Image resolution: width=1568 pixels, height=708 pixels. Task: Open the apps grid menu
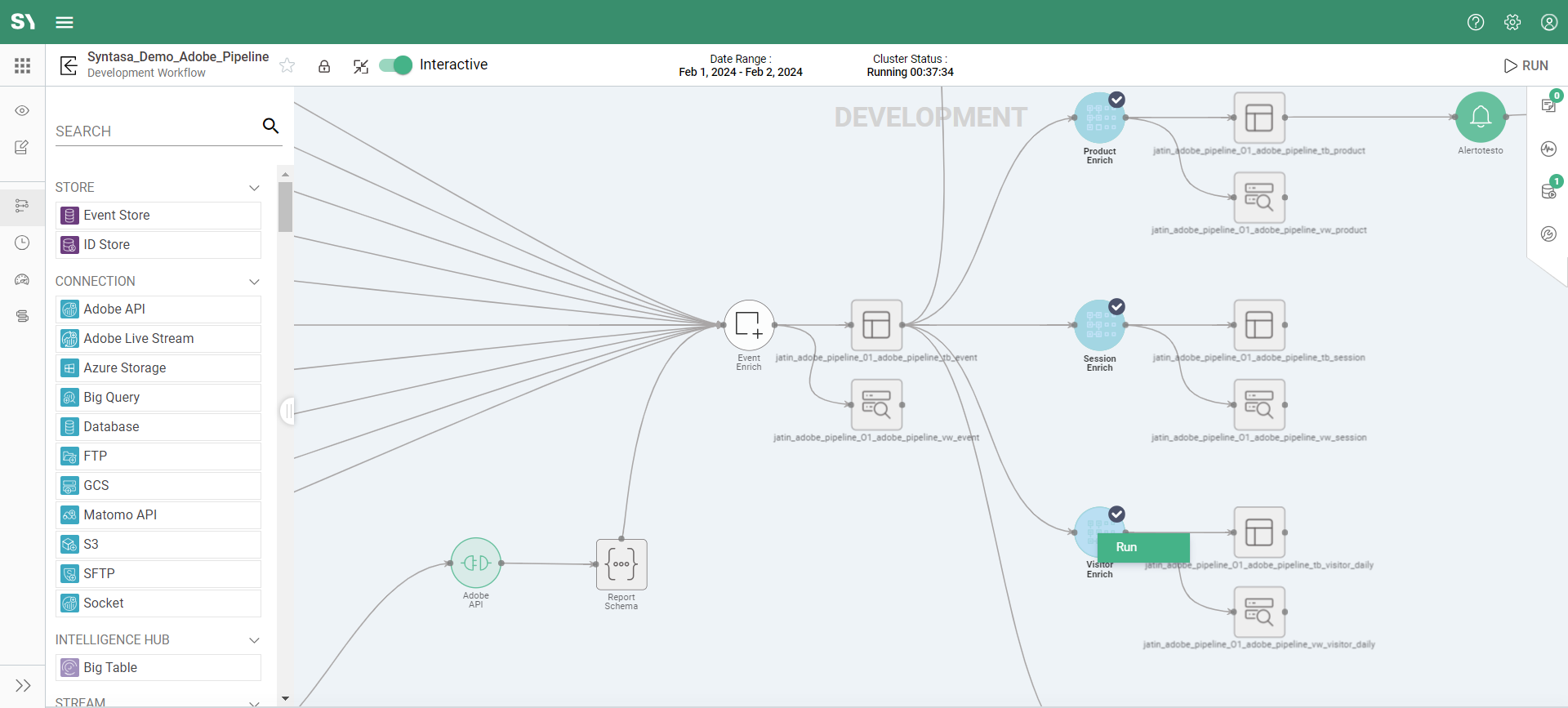[22, 65]
